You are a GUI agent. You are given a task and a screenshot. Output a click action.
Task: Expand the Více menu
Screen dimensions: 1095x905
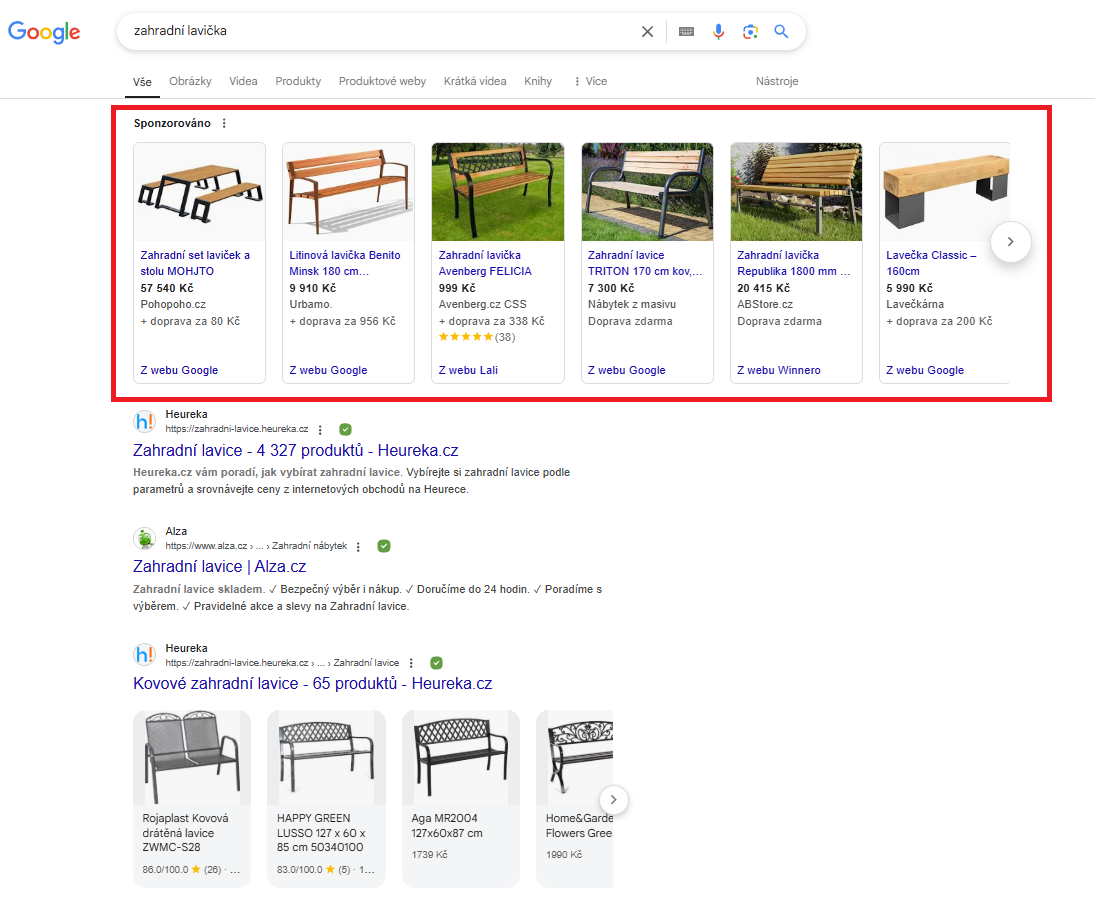click(x=591, y=81)
